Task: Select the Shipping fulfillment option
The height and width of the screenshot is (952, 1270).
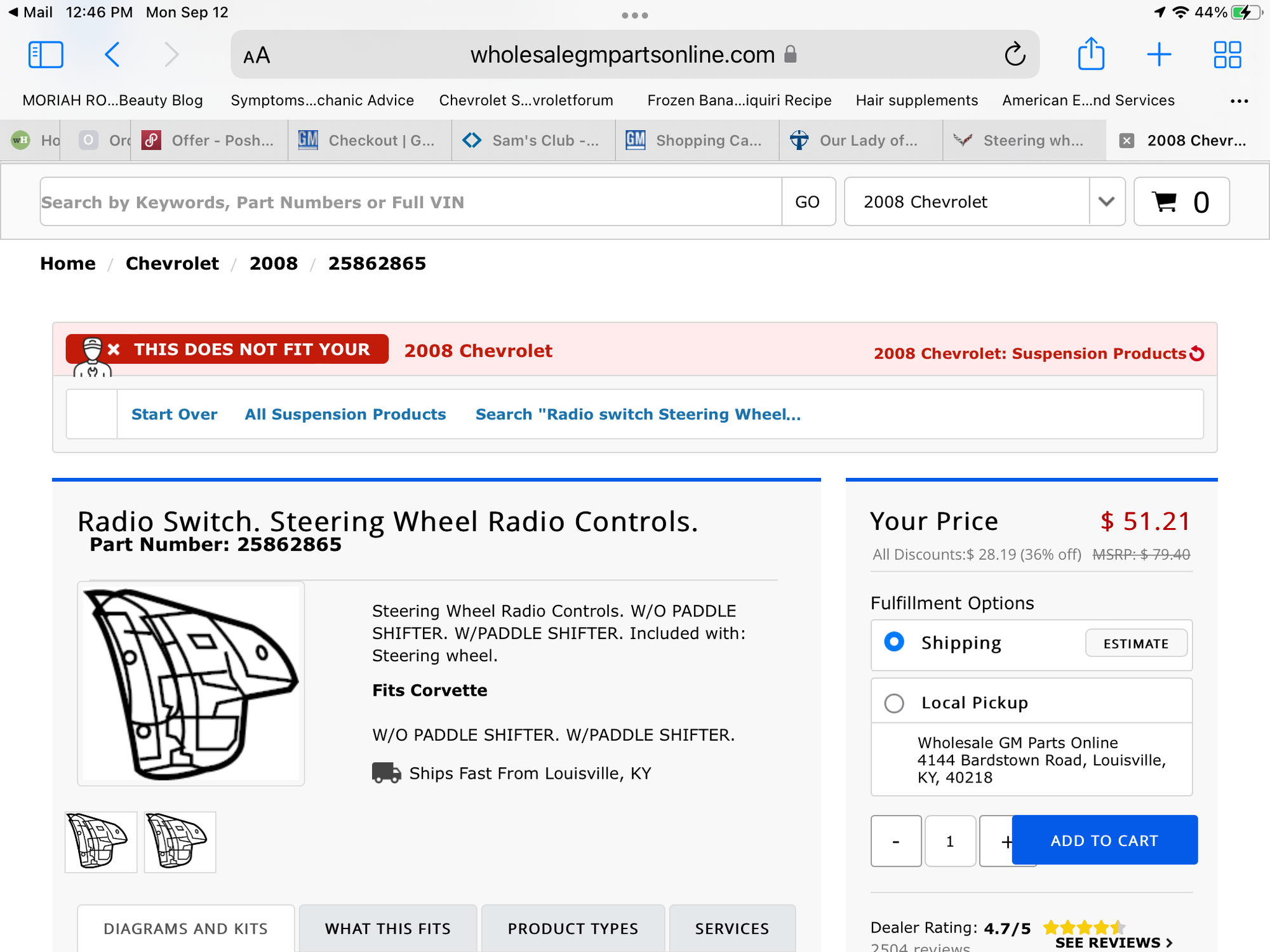Action: tap(894, 642)
